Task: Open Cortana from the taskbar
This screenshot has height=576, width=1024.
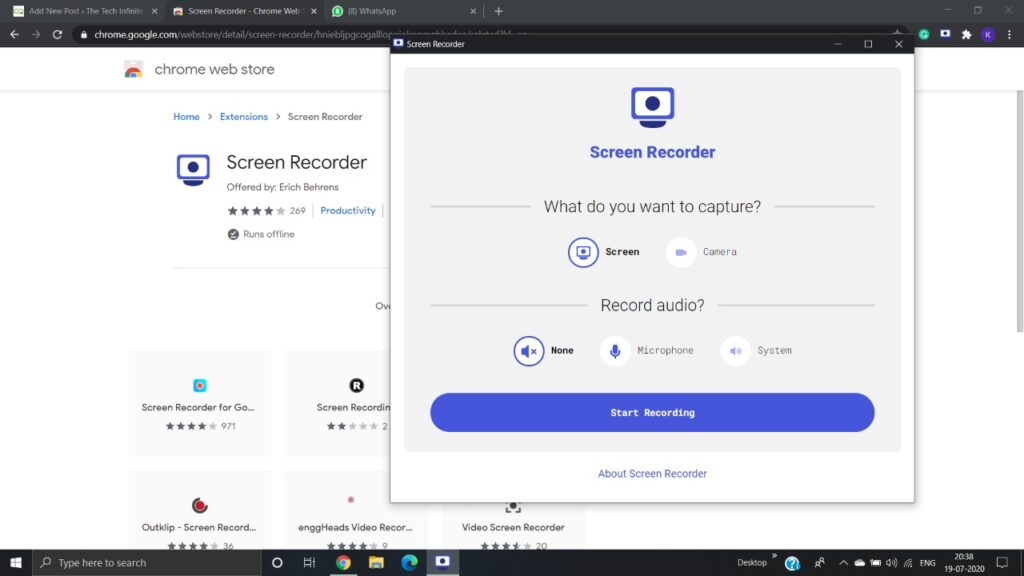Action: (x=277, y=562)
